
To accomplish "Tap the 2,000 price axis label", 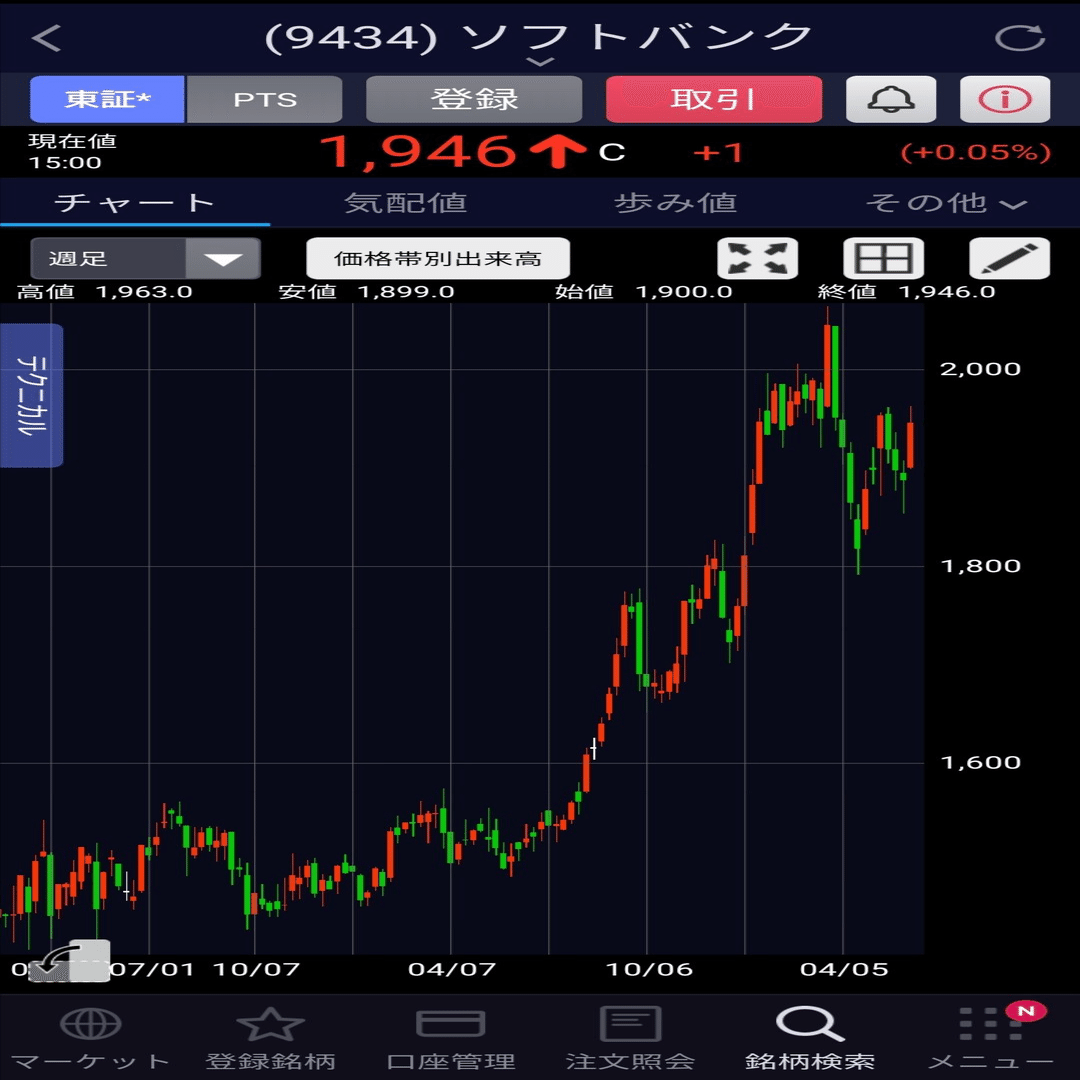I will [980, 368].
